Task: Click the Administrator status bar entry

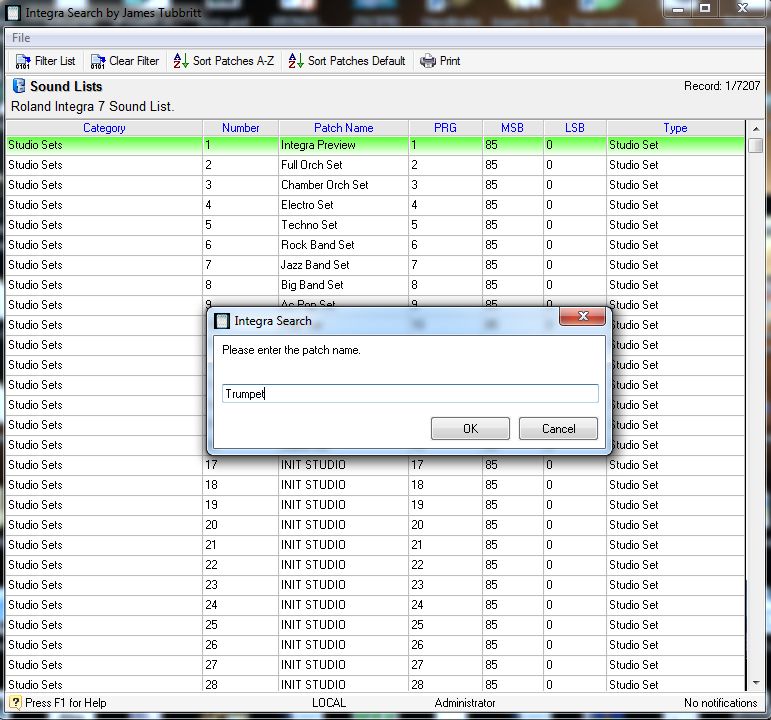Action: point(465,703)
